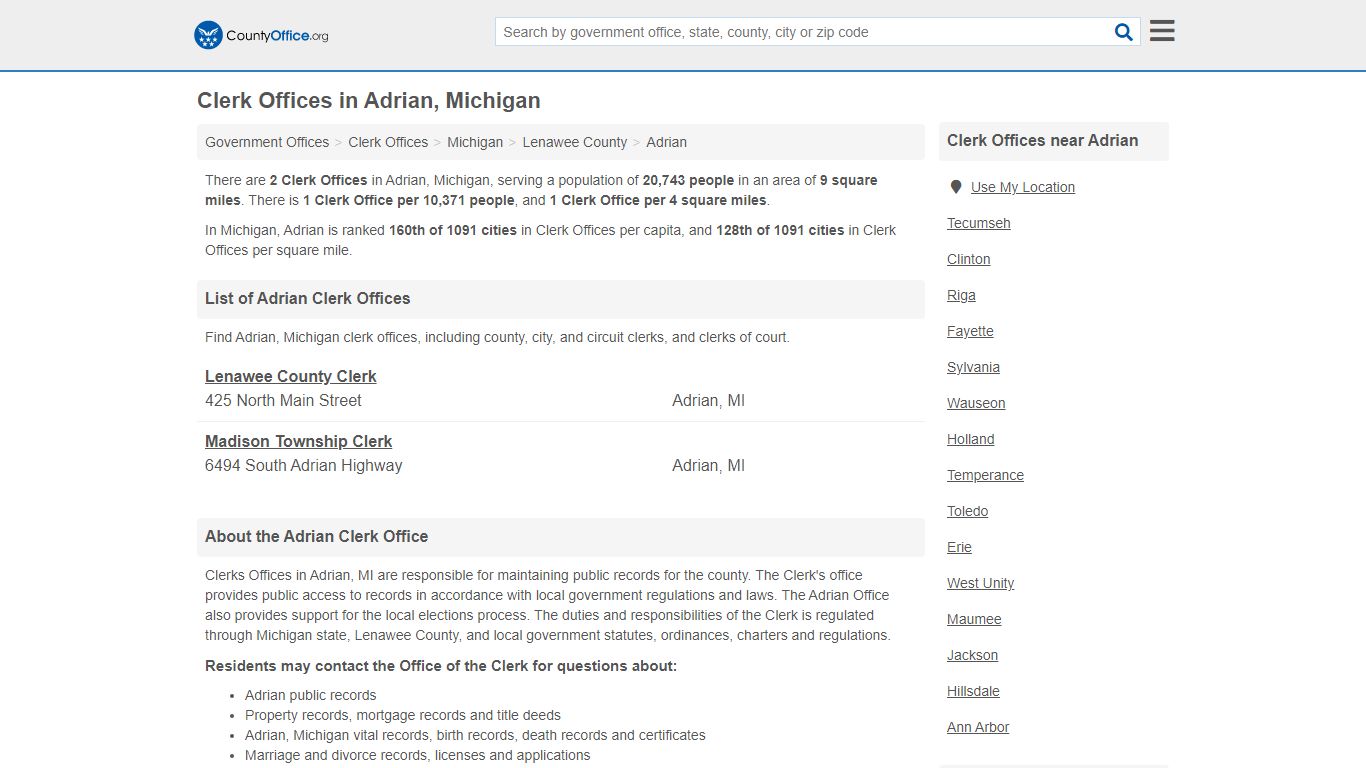
Task: View clerk offices in Hillsdale
Action: 973,691
